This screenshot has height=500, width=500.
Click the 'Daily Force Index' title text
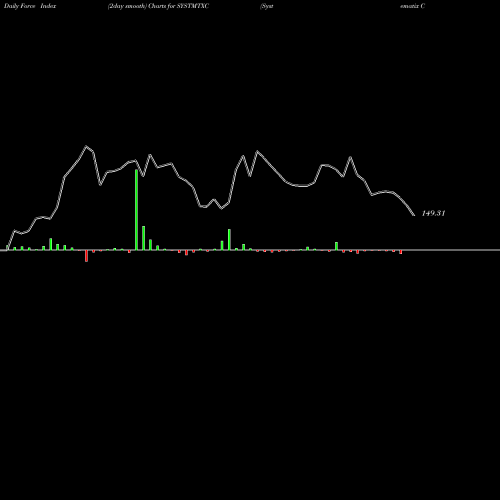[30, 6]
